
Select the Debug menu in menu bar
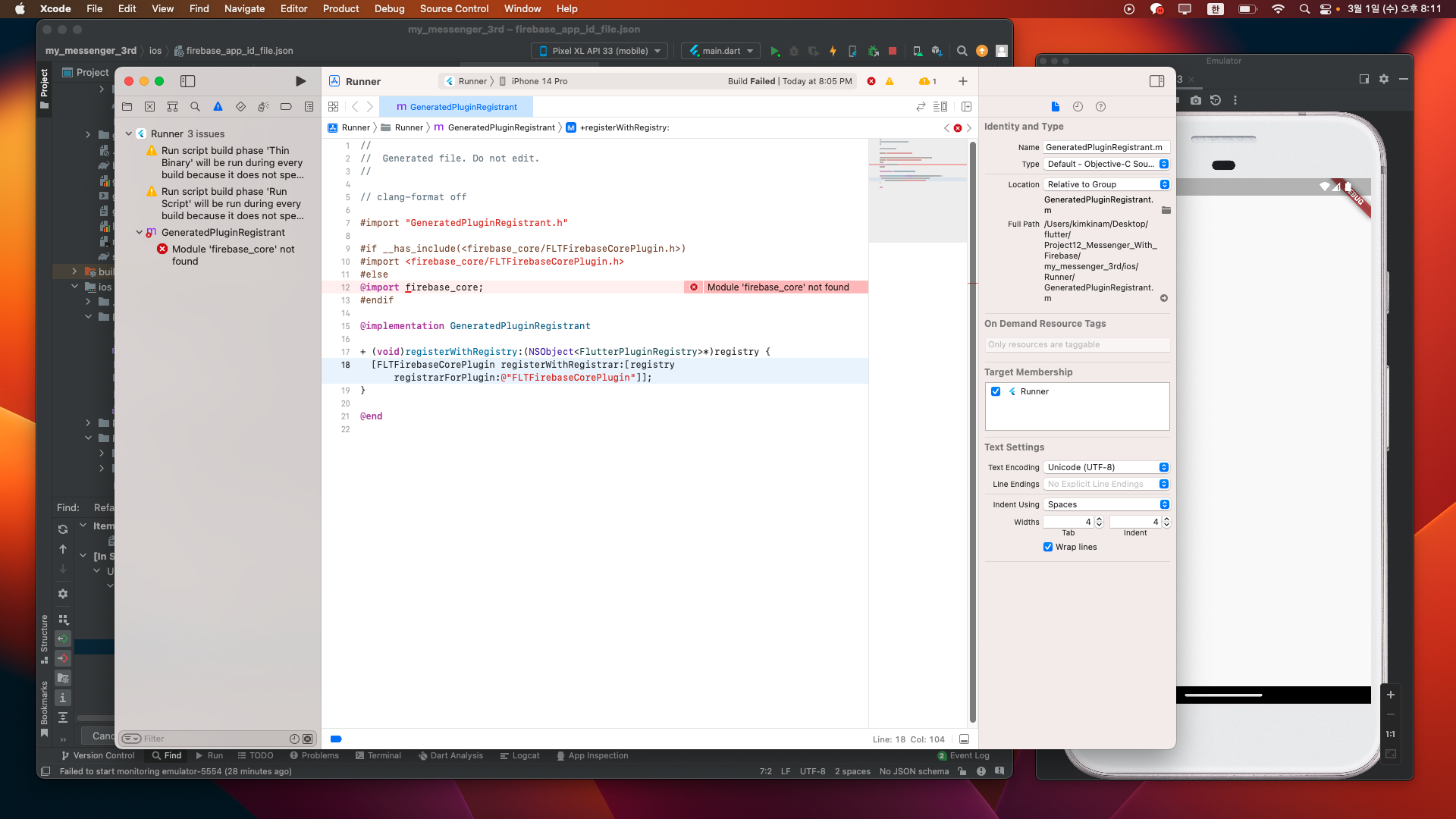[389, 9]
